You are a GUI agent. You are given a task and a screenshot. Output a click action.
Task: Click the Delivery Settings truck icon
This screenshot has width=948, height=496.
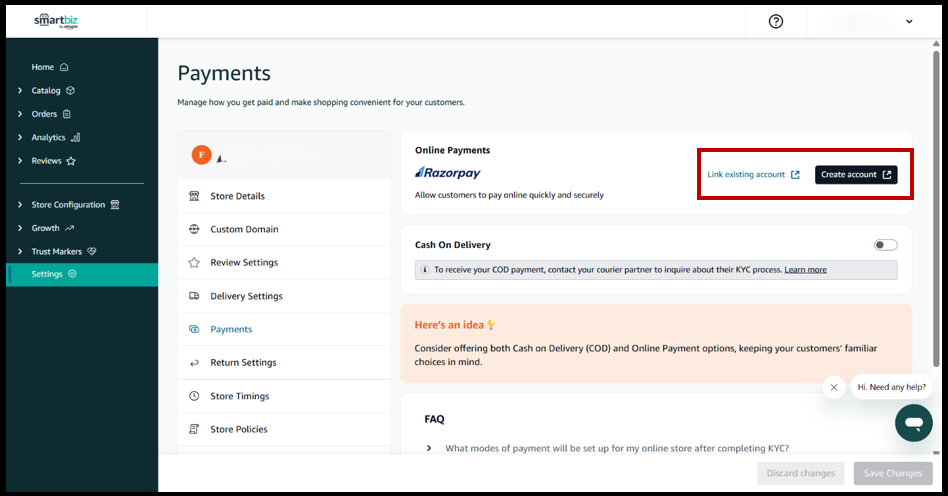(x=194, y=296)
